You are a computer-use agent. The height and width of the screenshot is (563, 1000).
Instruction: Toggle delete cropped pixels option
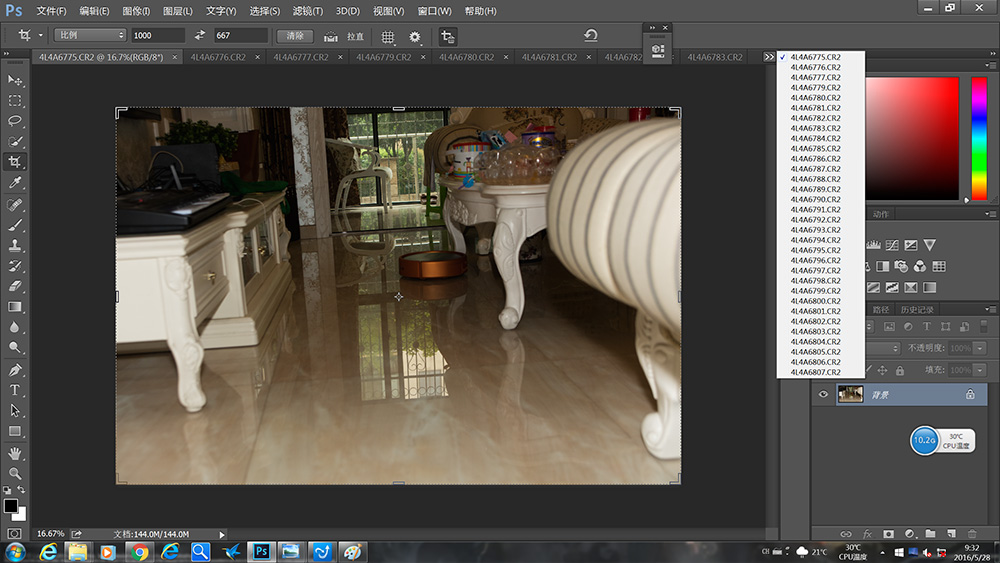pos(447,36)
